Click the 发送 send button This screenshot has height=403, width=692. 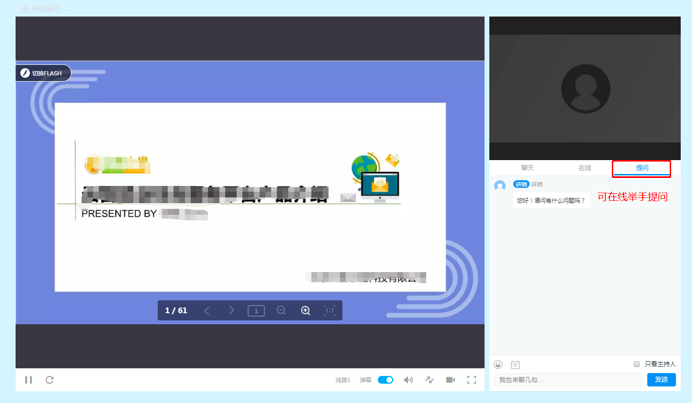pos(661,380)
